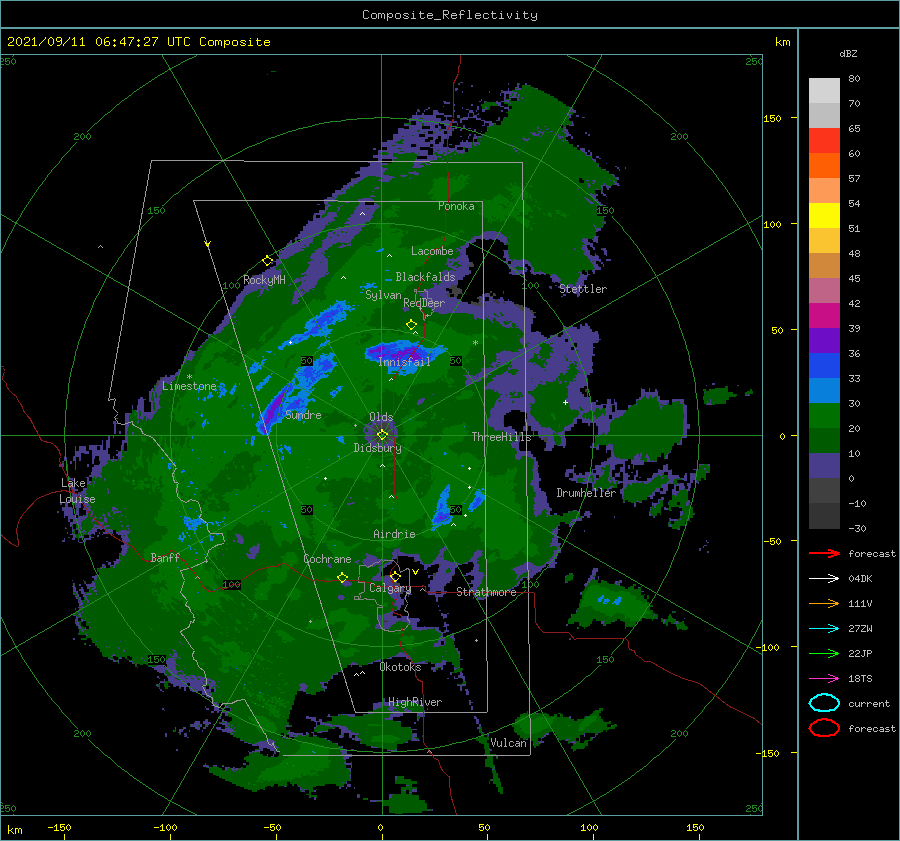The width and height of the screenshot is (900, 841).
Task: Click the red forecast arrow in legend
Action: (824, 553)
